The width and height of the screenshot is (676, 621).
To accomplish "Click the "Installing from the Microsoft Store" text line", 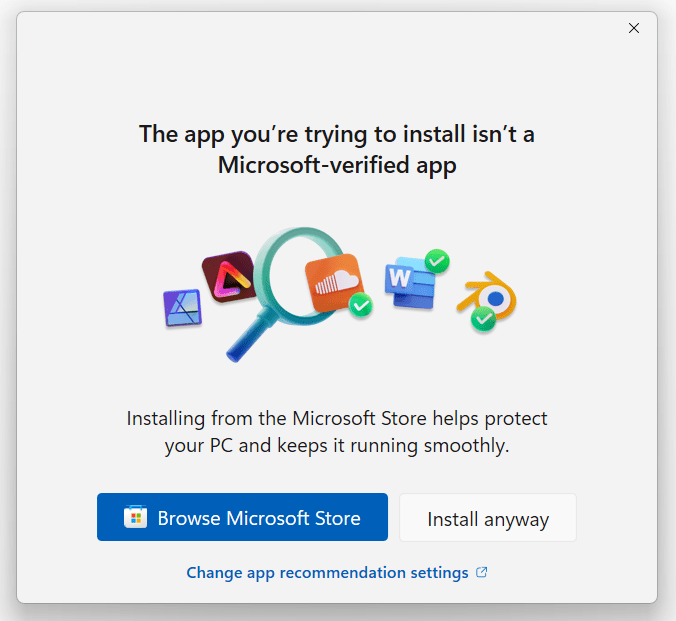I will (337, 417).
